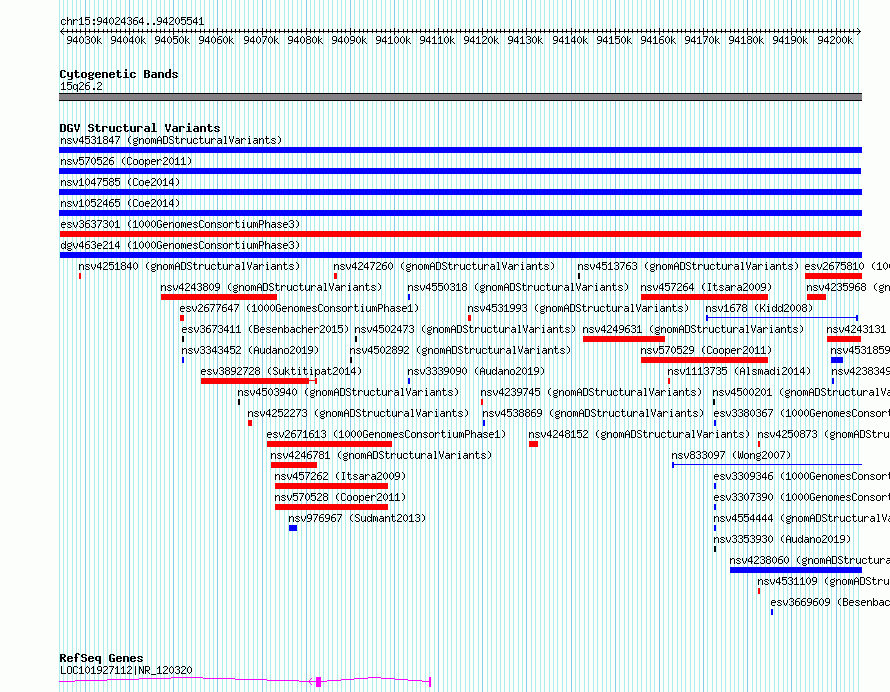Select the nsv4247260 variant label

pyautogui.click(x=444, y=266)
